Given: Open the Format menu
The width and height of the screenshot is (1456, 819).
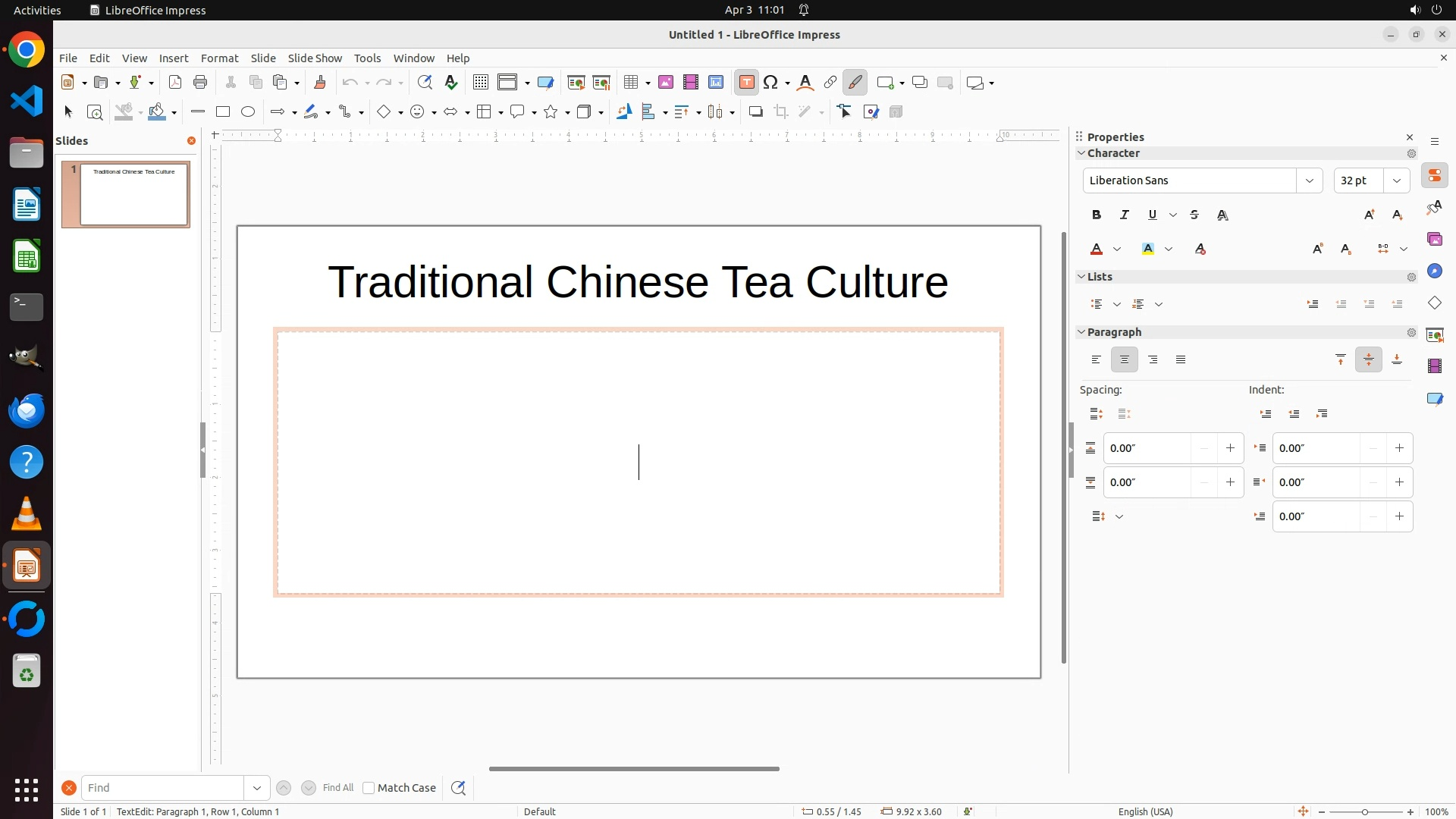Looking at the screenshot, I should [x=219, y=58].
